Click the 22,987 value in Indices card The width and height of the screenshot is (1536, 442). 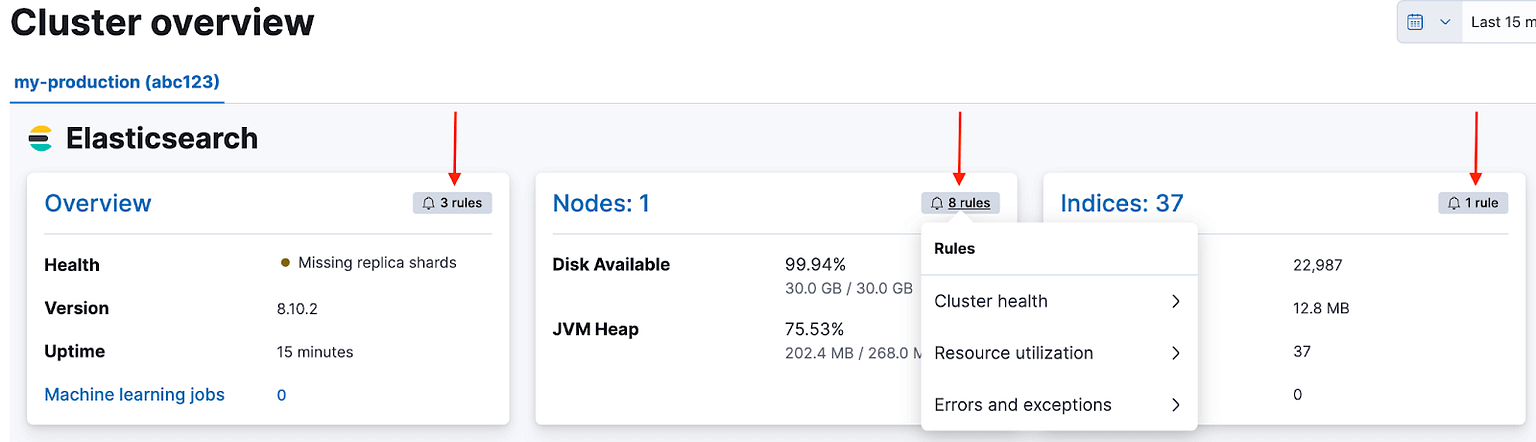click(x=1317, y=266)
